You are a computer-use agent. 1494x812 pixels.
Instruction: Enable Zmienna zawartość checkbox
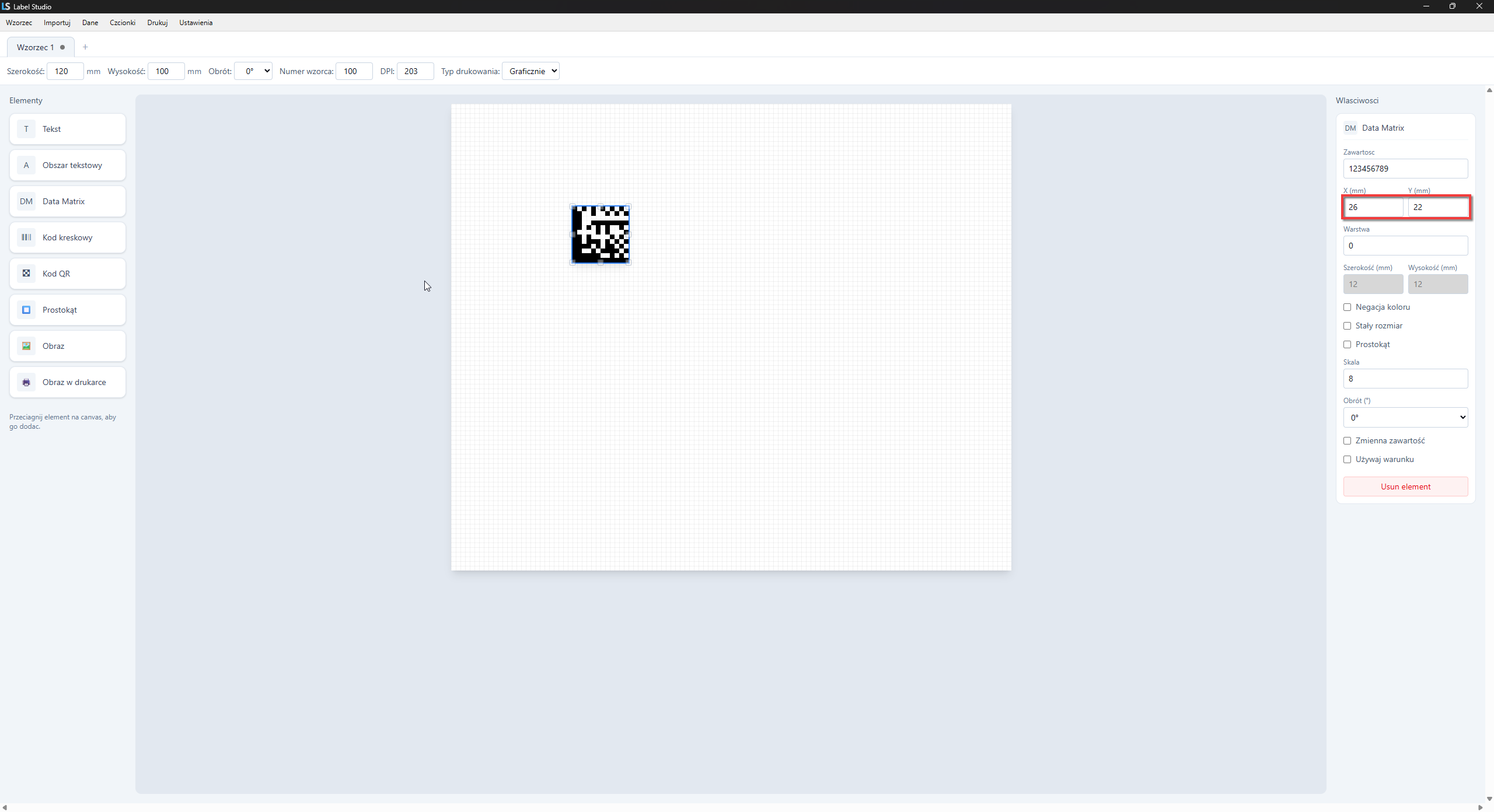click(x=1347, y=440)
